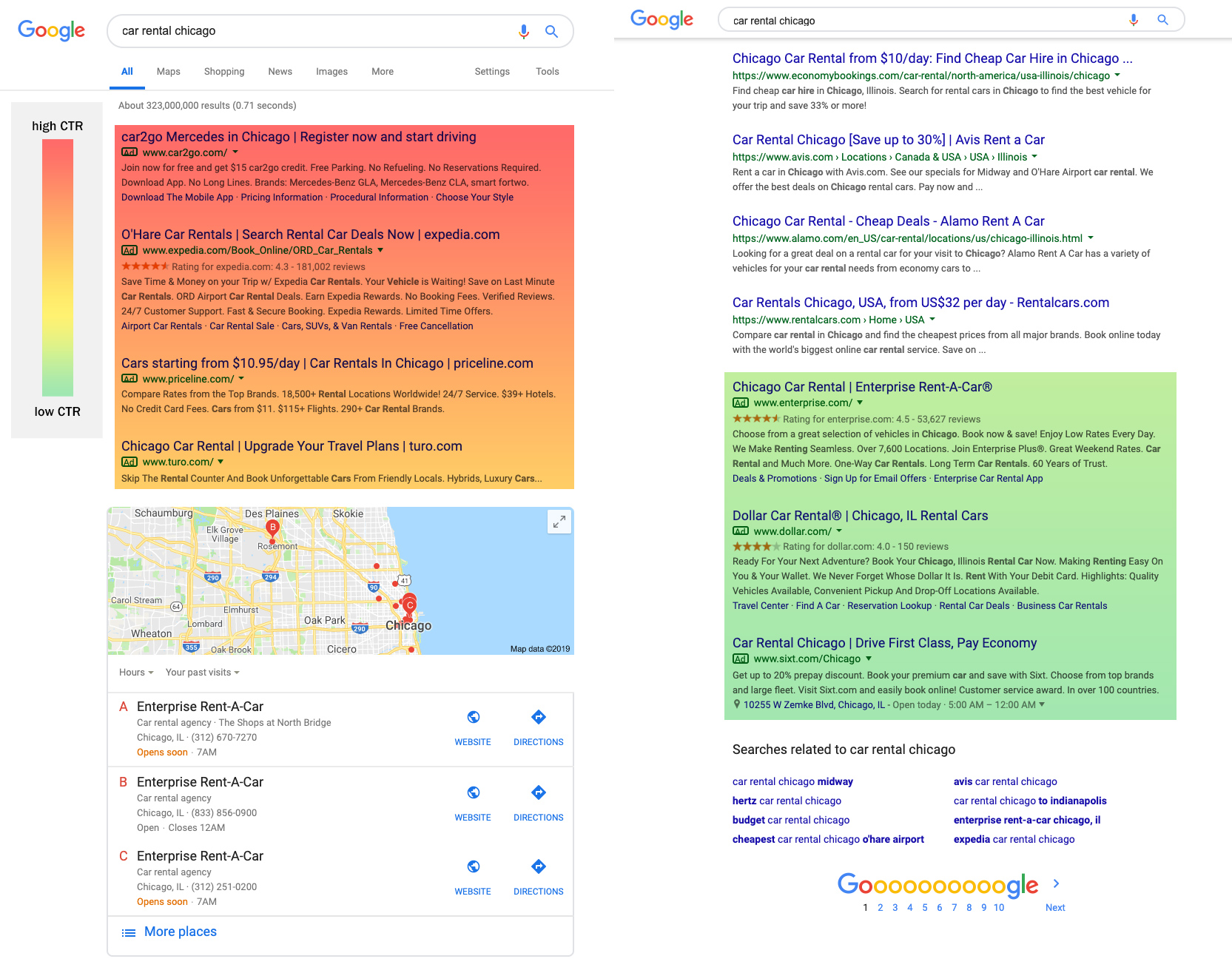Image resolution: width=1232 pixels, height=973 pixels.
Task: Click Ad badge beside www.car2go.com
Action: [x=129, y=152]
